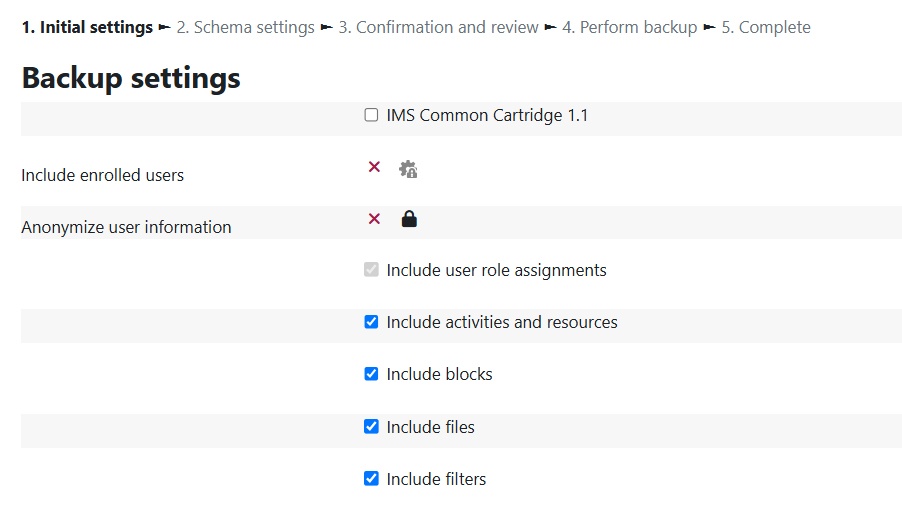Disable the Include filters checkbox
902x508 pixels.
[x=371, y=479]
